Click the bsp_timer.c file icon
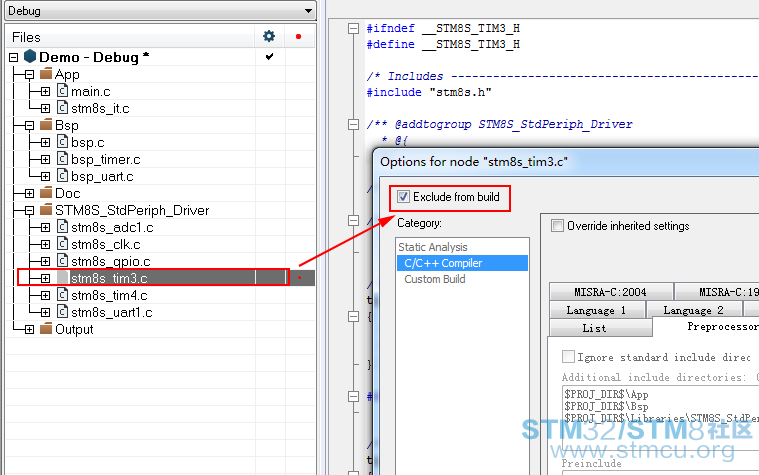Screen dimensions: 759x475 tap(62, 158)
